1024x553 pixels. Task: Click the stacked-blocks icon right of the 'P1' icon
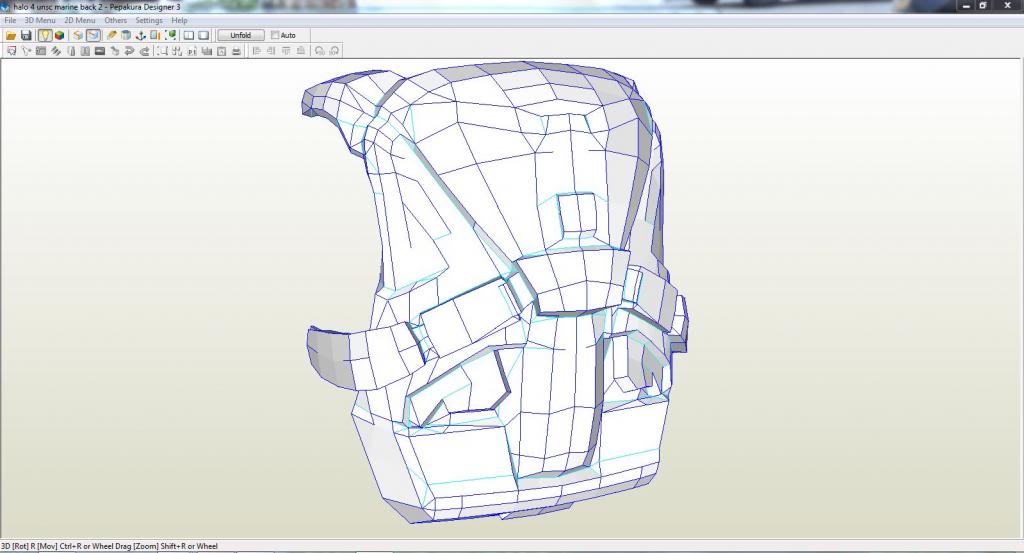point(207,51)
